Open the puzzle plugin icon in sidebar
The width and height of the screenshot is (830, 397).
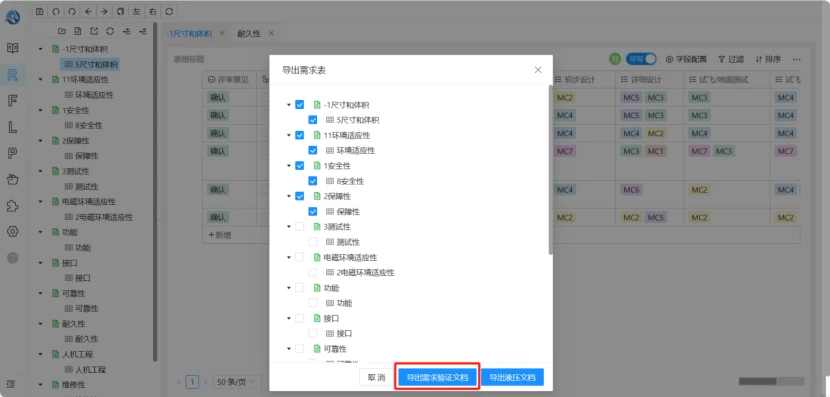coord(13,205)
